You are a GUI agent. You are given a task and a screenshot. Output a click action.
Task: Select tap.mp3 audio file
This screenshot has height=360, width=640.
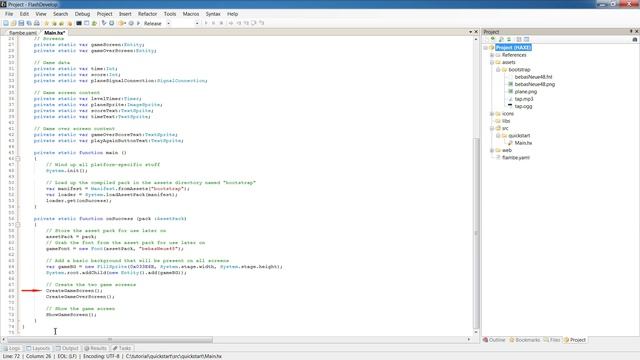(524, 99)
